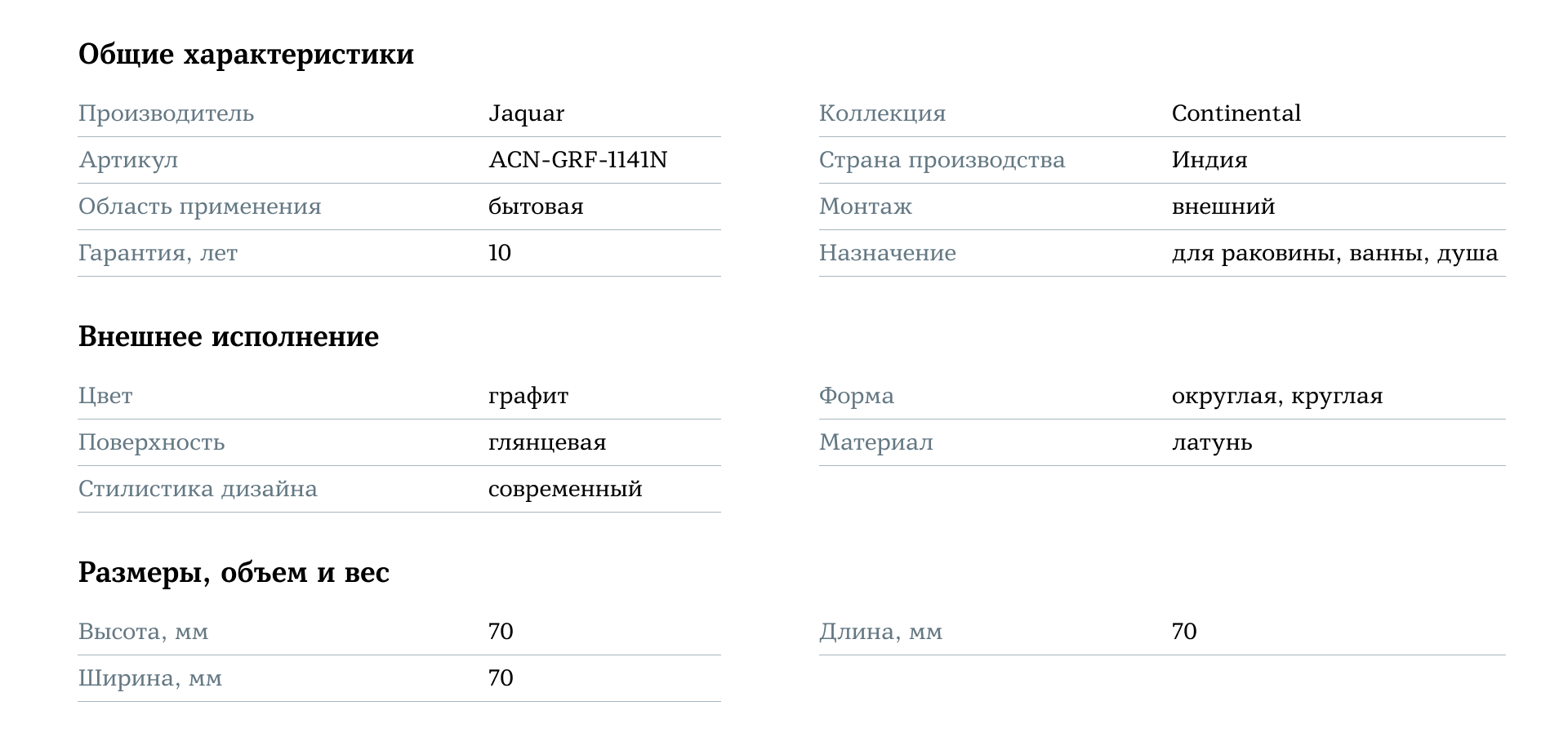Click the 'бытовая' application area value
Viewport: 1568px width, 737px height.
[536, 206]
